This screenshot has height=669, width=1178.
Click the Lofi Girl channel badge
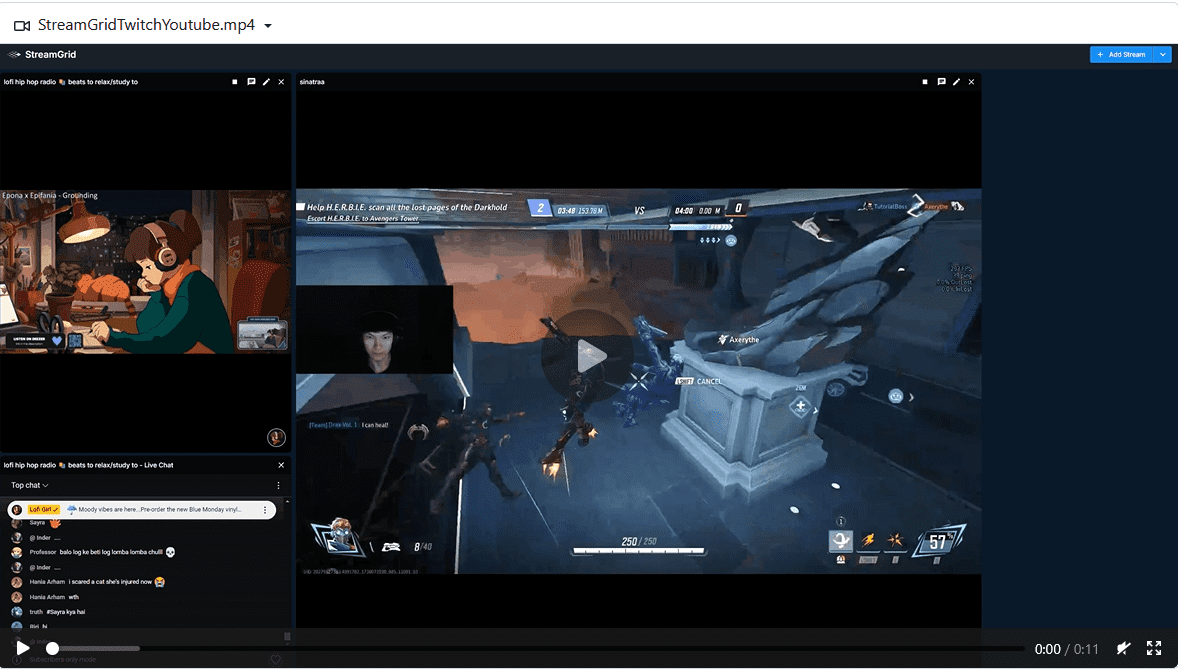coord(44,510)
